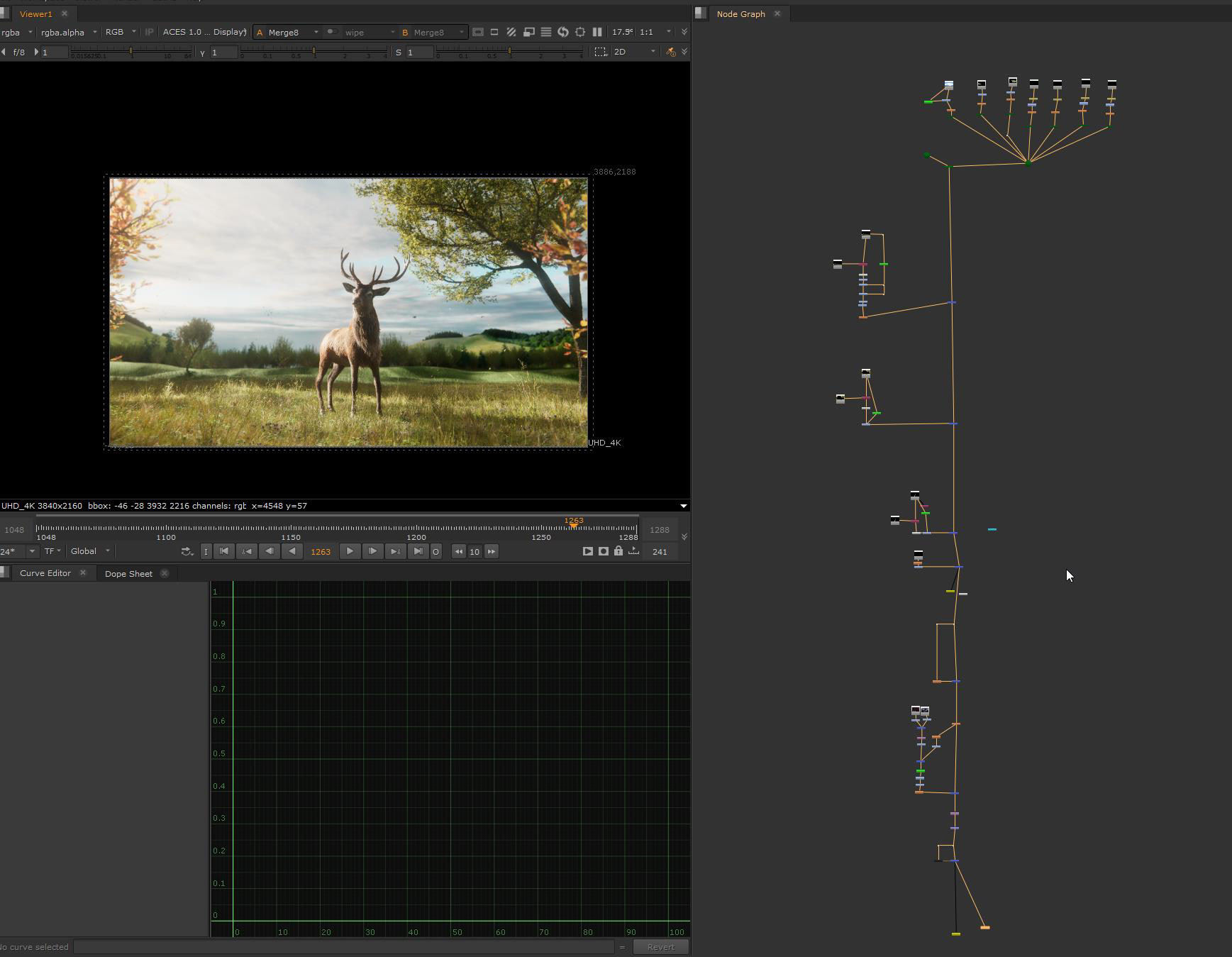Click the playback sync options icon

[187, 551]
